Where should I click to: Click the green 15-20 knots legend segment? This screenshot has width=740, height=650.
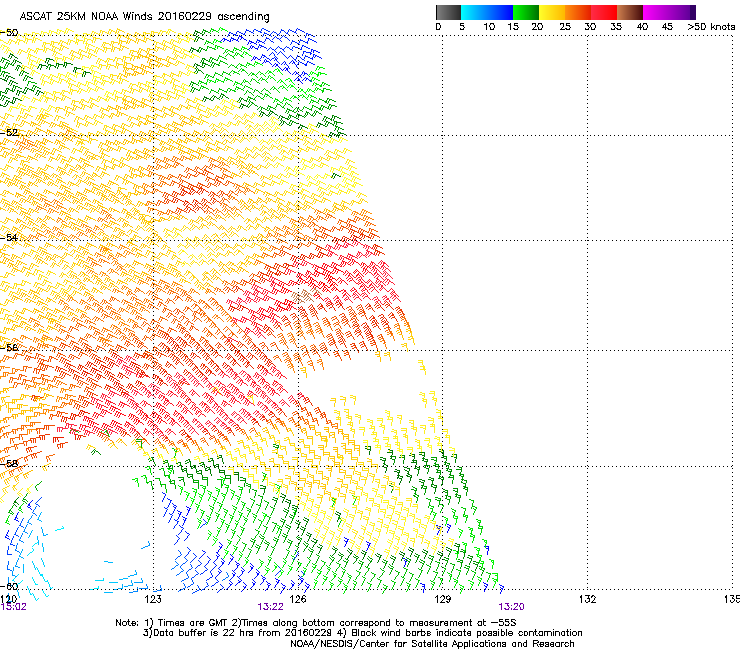526,12
